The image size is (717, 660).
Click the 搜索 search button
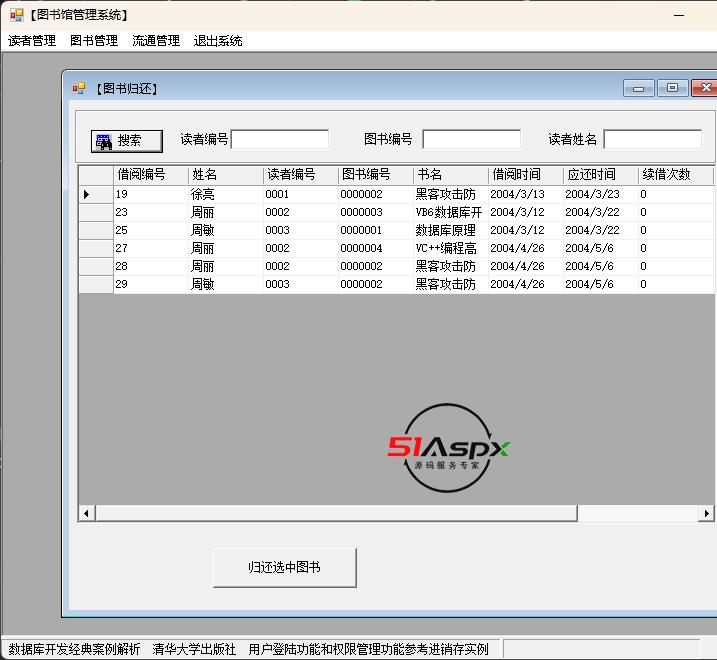pos(126,141)
